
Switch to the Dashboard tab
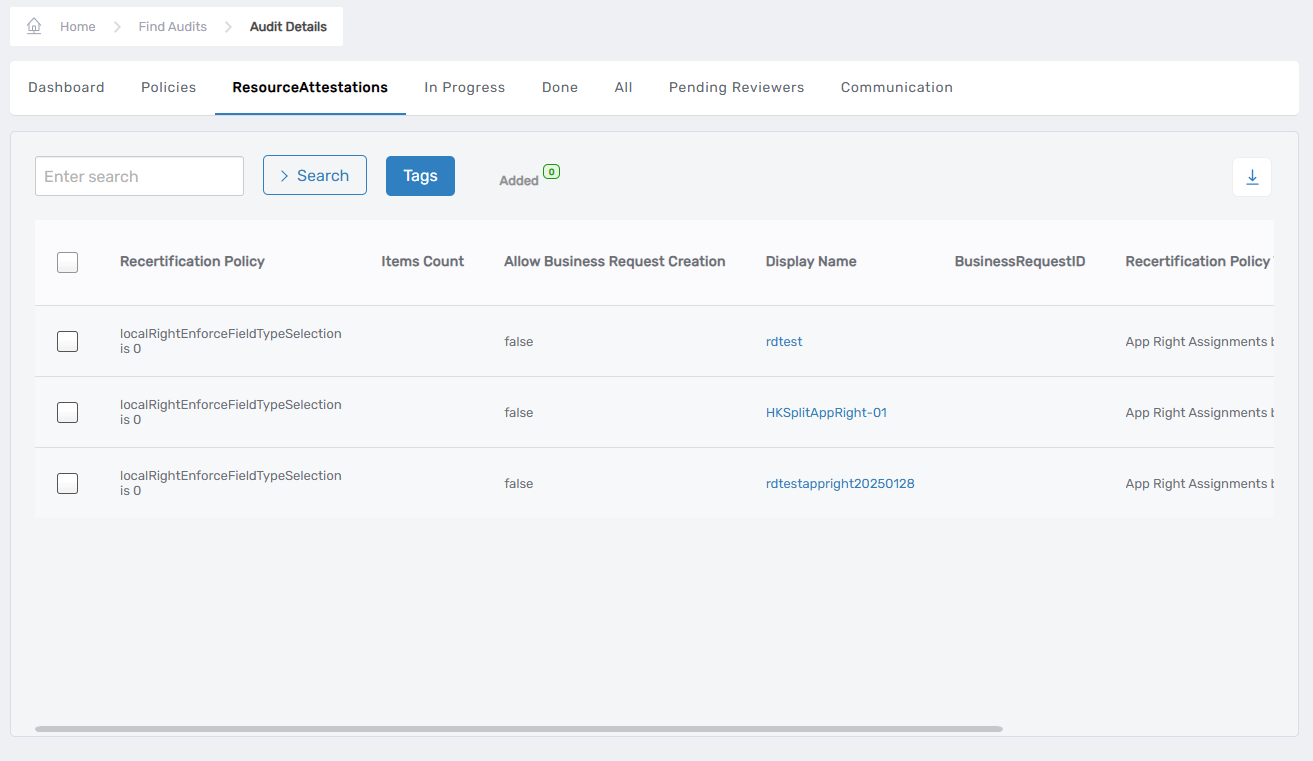click(x=66, y=88)
